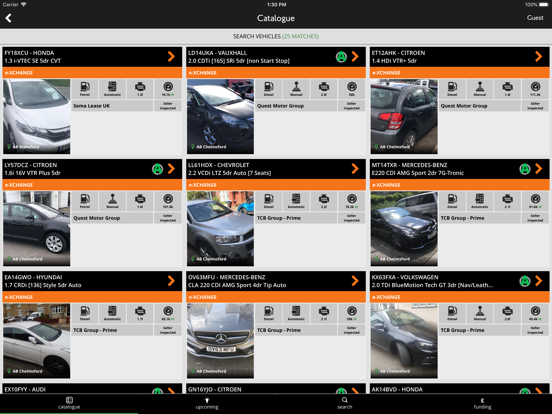Screen dimensions: 552x414
Task: Tap Seller Inspected on FY18XCU Honda
Action: (x=168, y=106)
